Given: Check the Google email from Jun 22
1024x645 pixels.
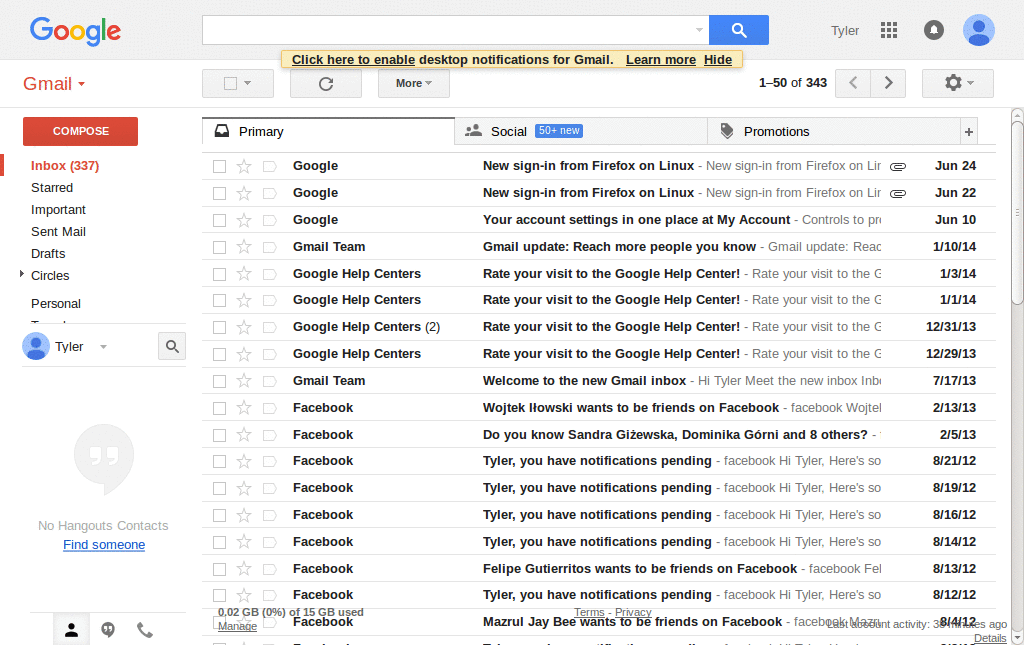Looking at the screenshot, I should coord(219,193).
